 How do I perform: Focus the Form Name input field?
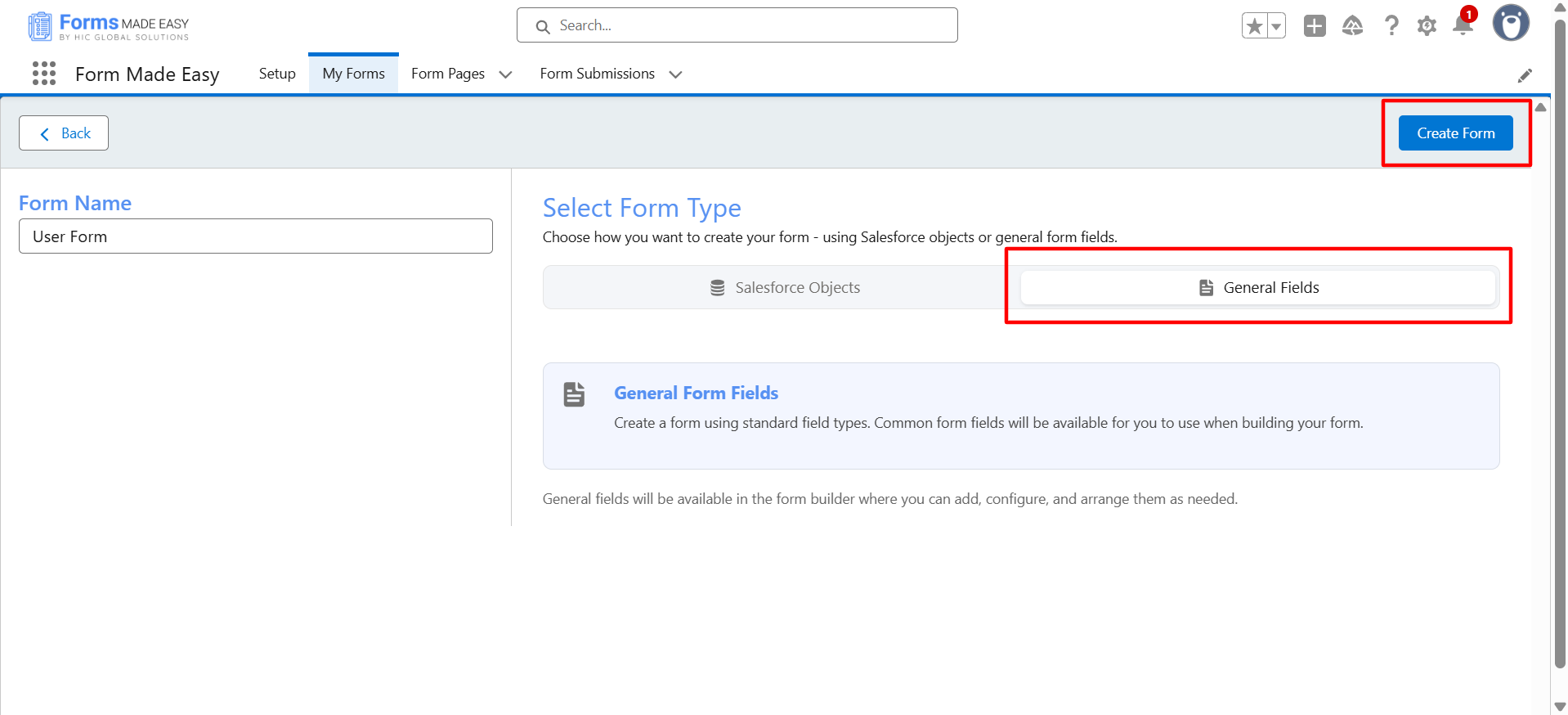(x=256, y=236)
